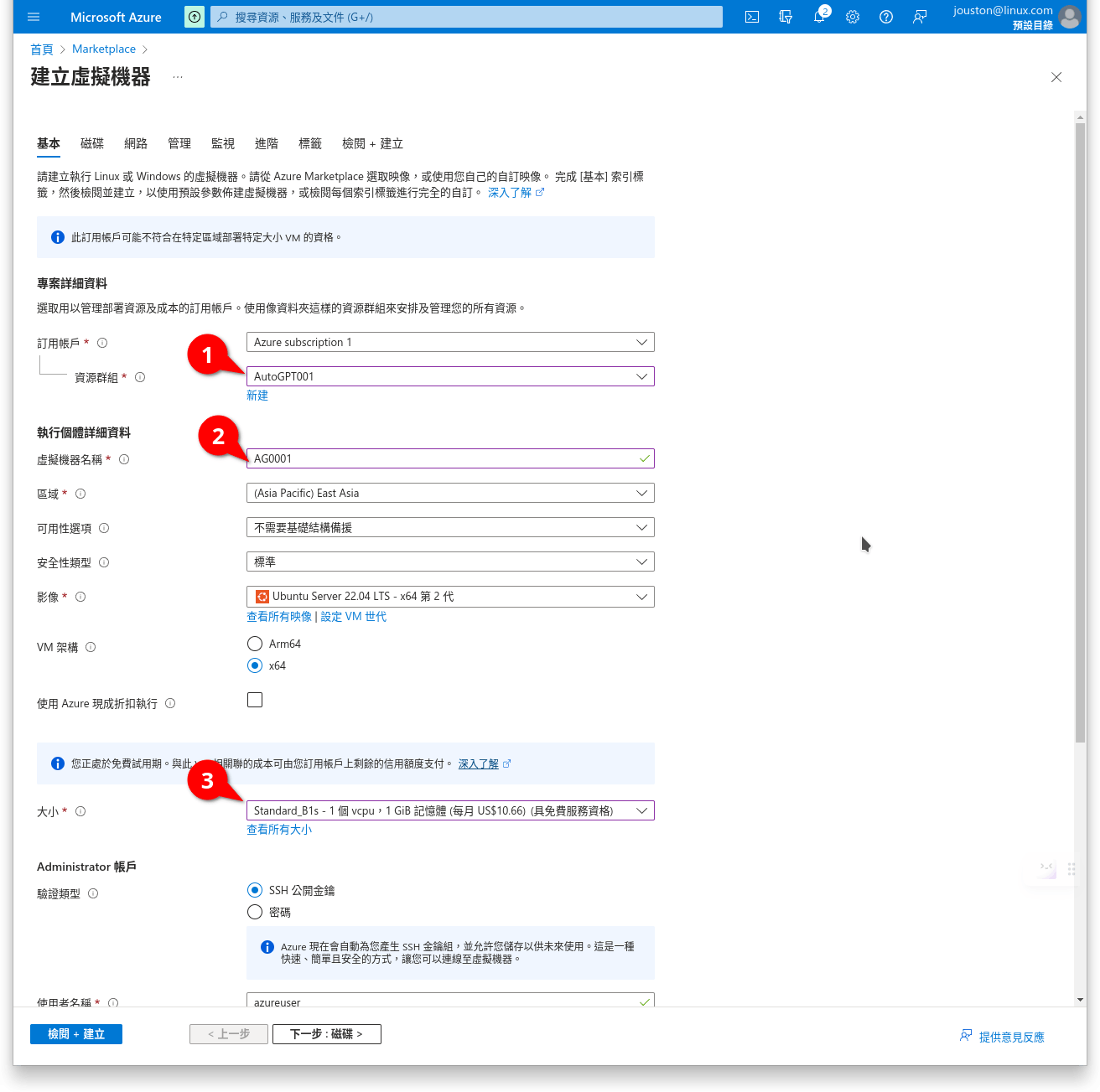Focus the top search resources box

466,17
